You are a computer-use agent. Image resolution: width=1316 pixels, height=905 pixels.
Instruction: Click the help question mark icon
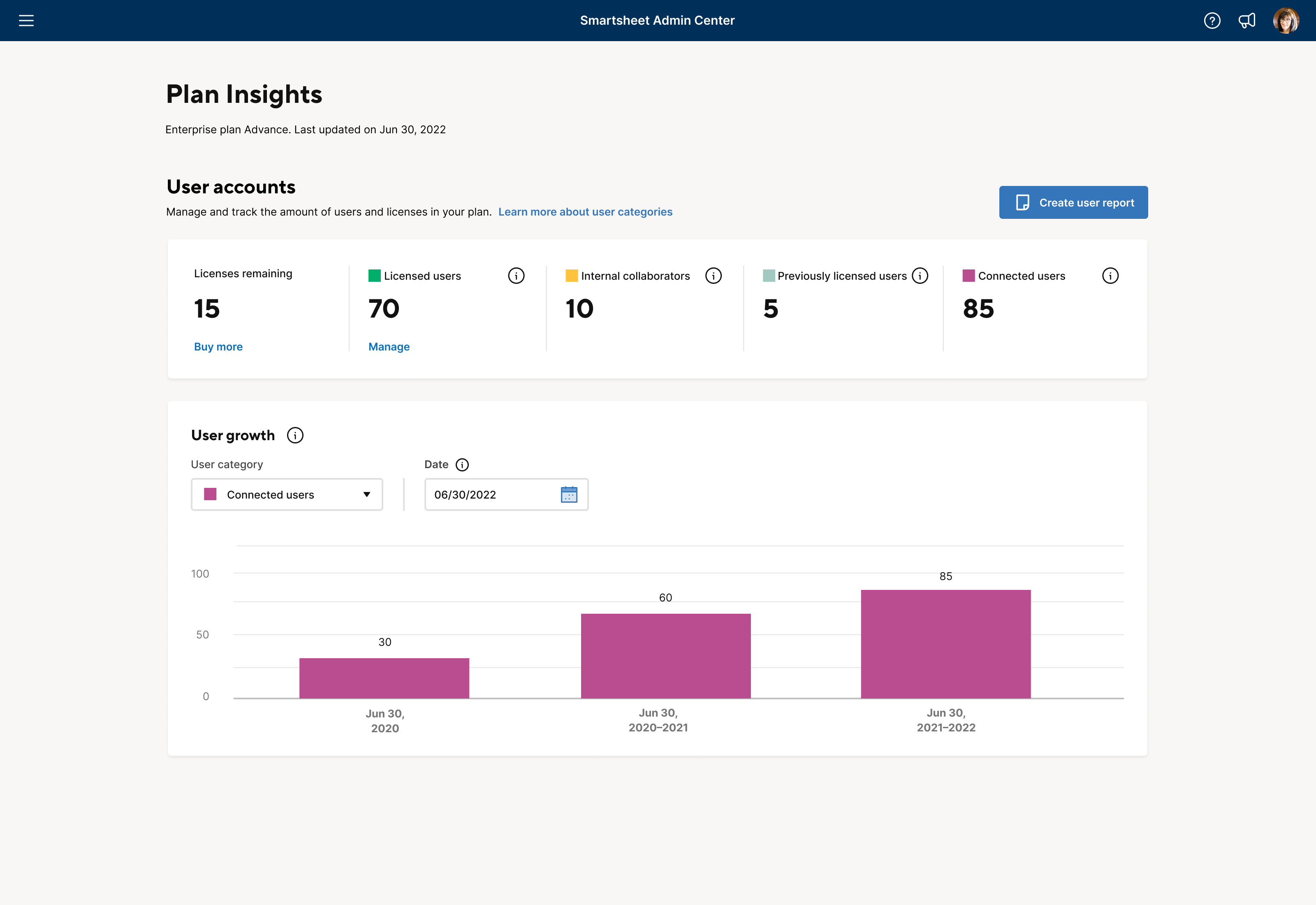click(x=1212, y=20)
